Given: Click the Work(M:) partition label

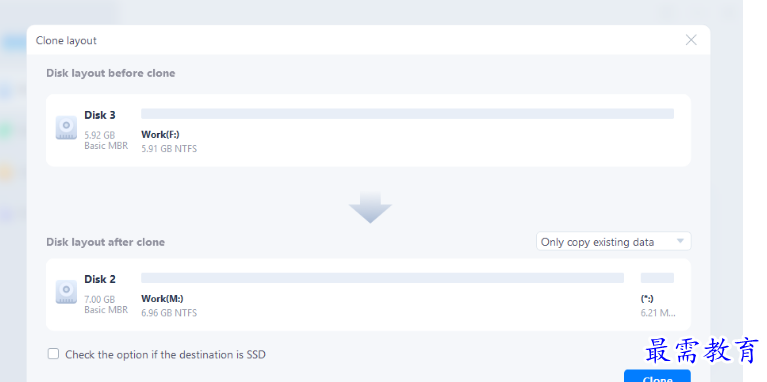Looking at the screenshot, I should [162, 298].
